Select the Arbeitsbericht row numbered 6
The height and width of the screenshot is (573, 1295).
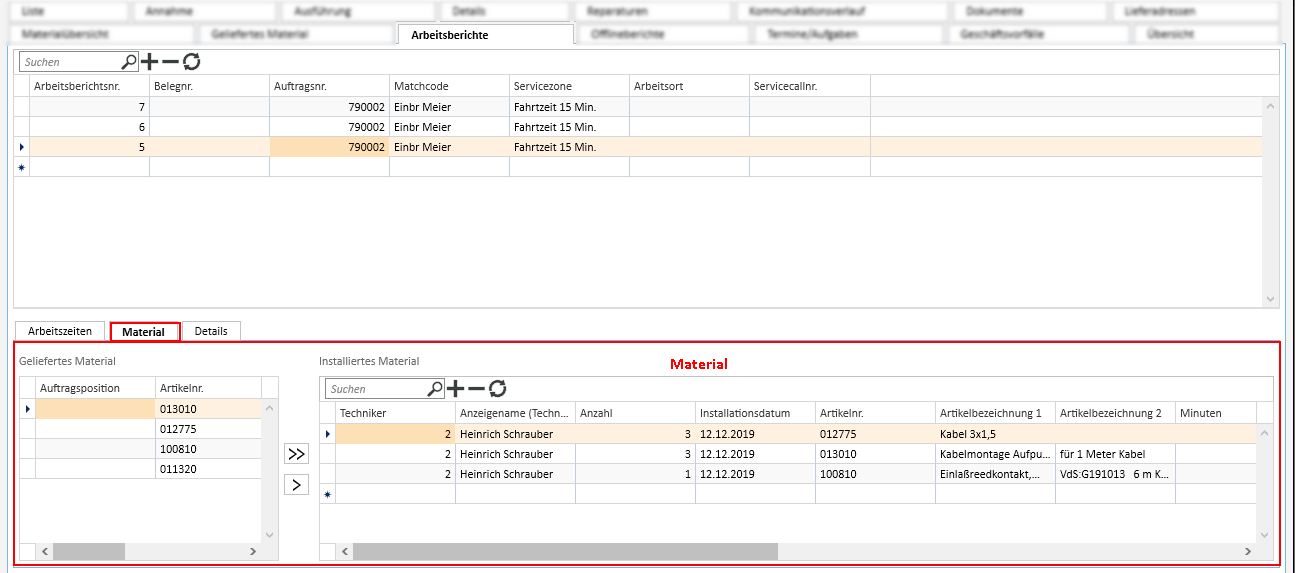[640, 127]
